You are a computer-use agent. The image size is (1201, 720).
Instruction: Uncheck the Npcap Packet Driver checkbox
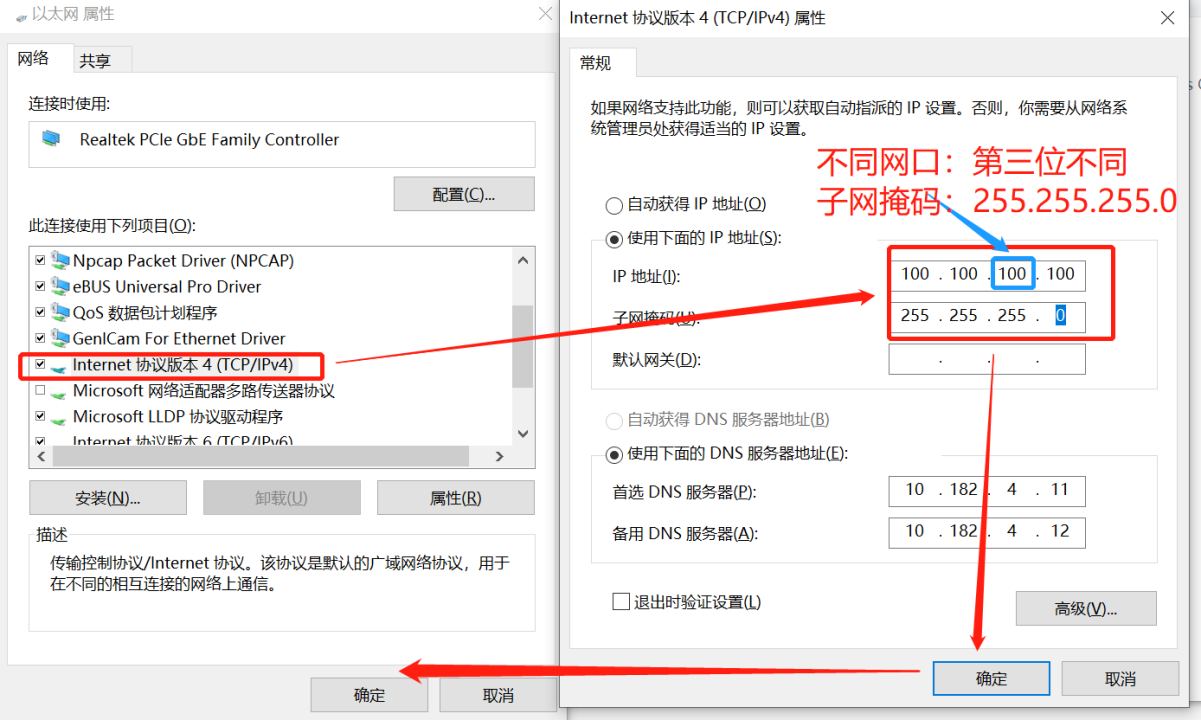pos(40,260)
